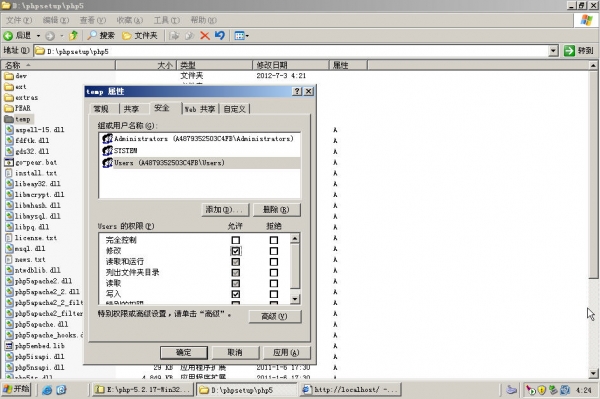This screenshot has height=399, width=600.
Task: Sort by the 修改日期 column header
Action: coord(290,65)
